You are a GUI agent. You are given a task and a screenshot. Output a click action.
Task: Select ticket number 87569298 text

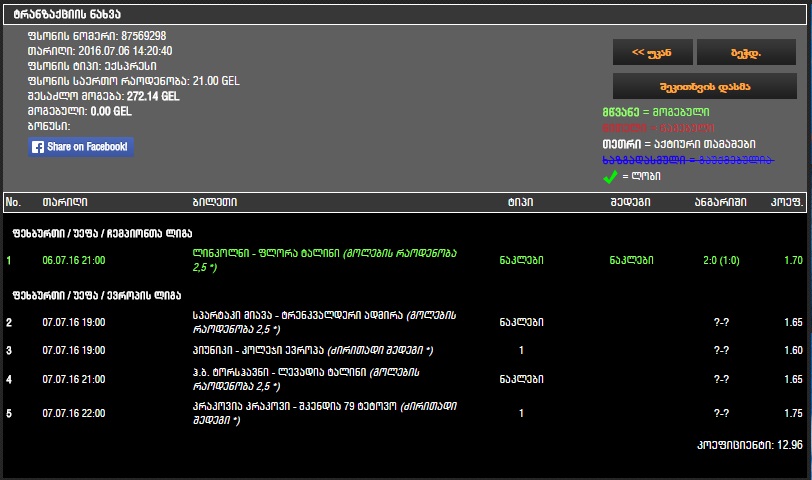coord(143,36)
